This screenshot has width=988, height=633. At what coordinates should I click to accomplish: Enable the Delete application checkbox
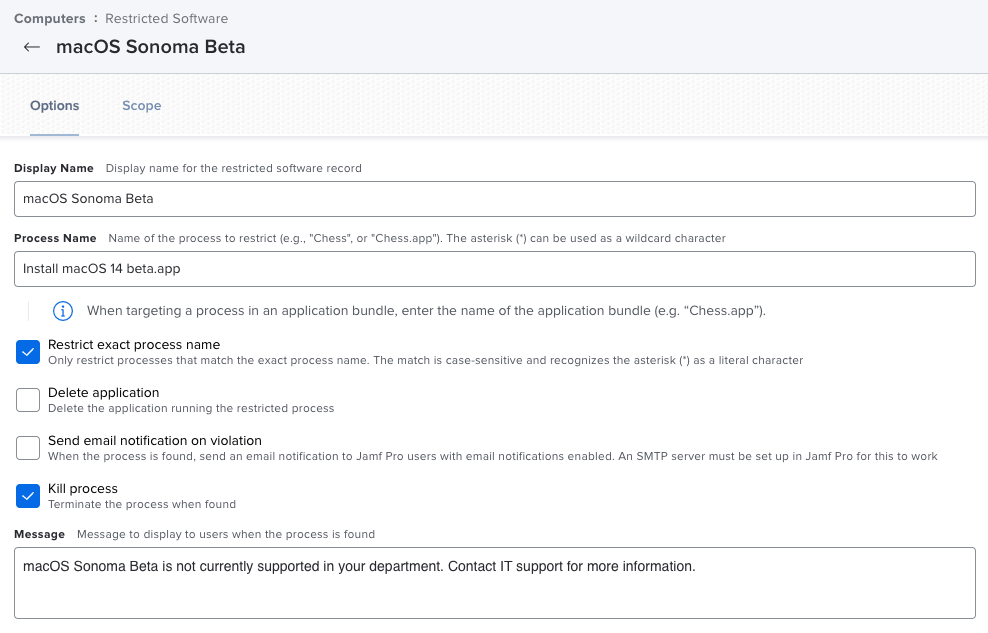tap(28, 400)
